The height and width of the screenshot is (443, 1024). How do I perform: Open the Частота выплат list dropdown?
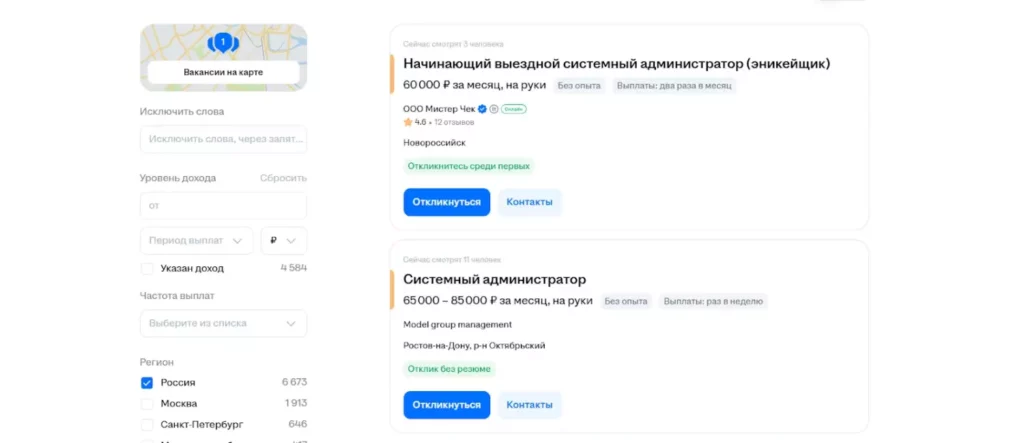pos(223,323)
